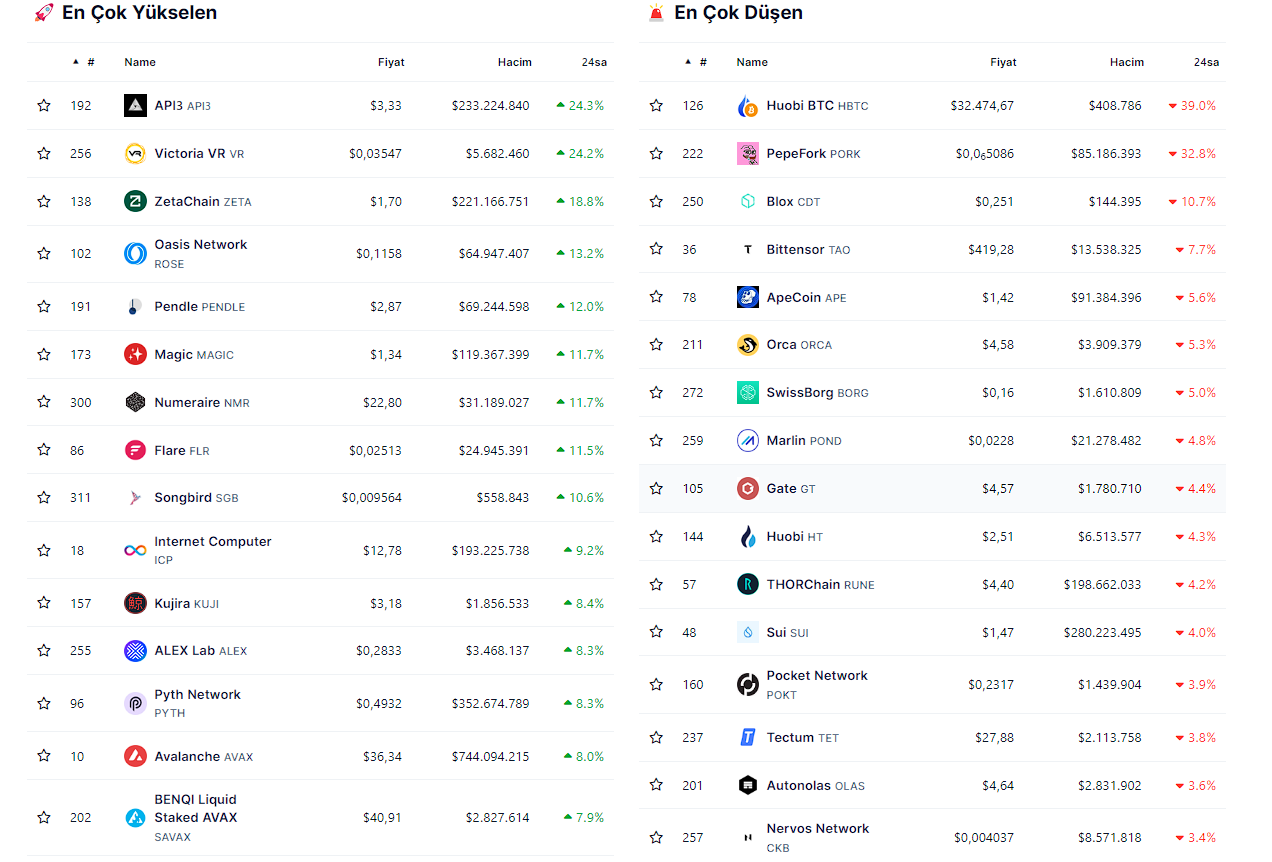This screenshot has width=1272, height=862.
Task: Click the ApeCoin logo icon
Action: coord(748,297)
